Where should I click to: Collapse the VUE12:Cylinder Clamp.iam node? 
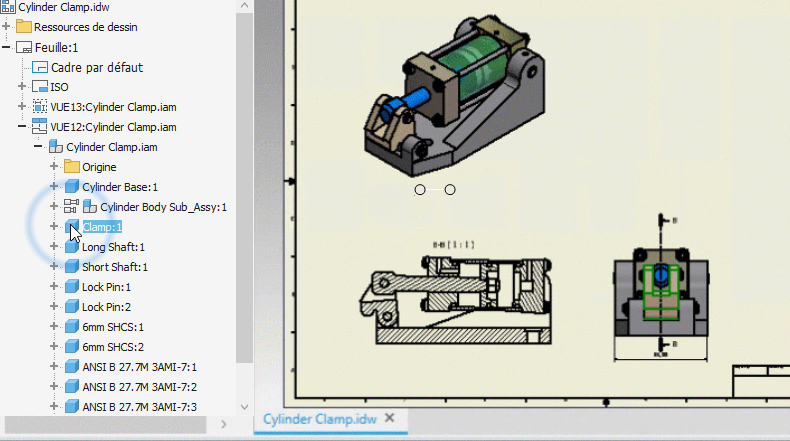tap(22, 127)
